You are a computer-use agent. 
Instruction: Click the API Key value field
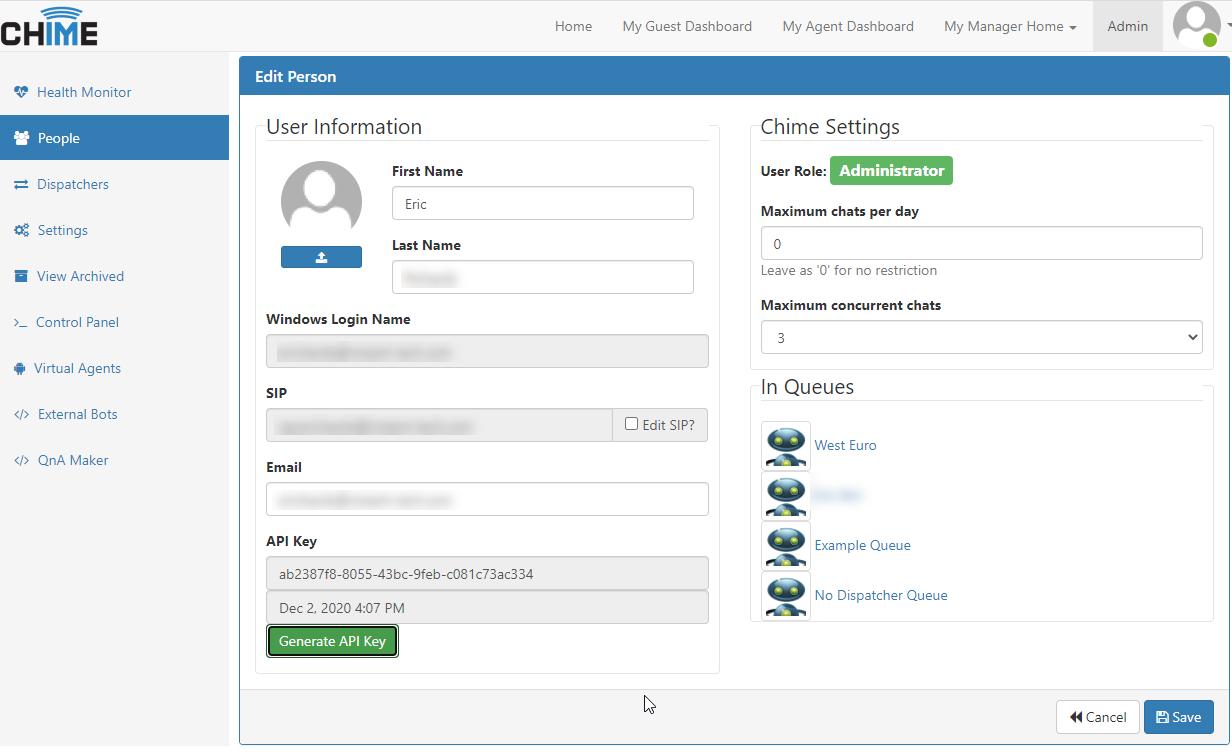click(x=487, y=573)
